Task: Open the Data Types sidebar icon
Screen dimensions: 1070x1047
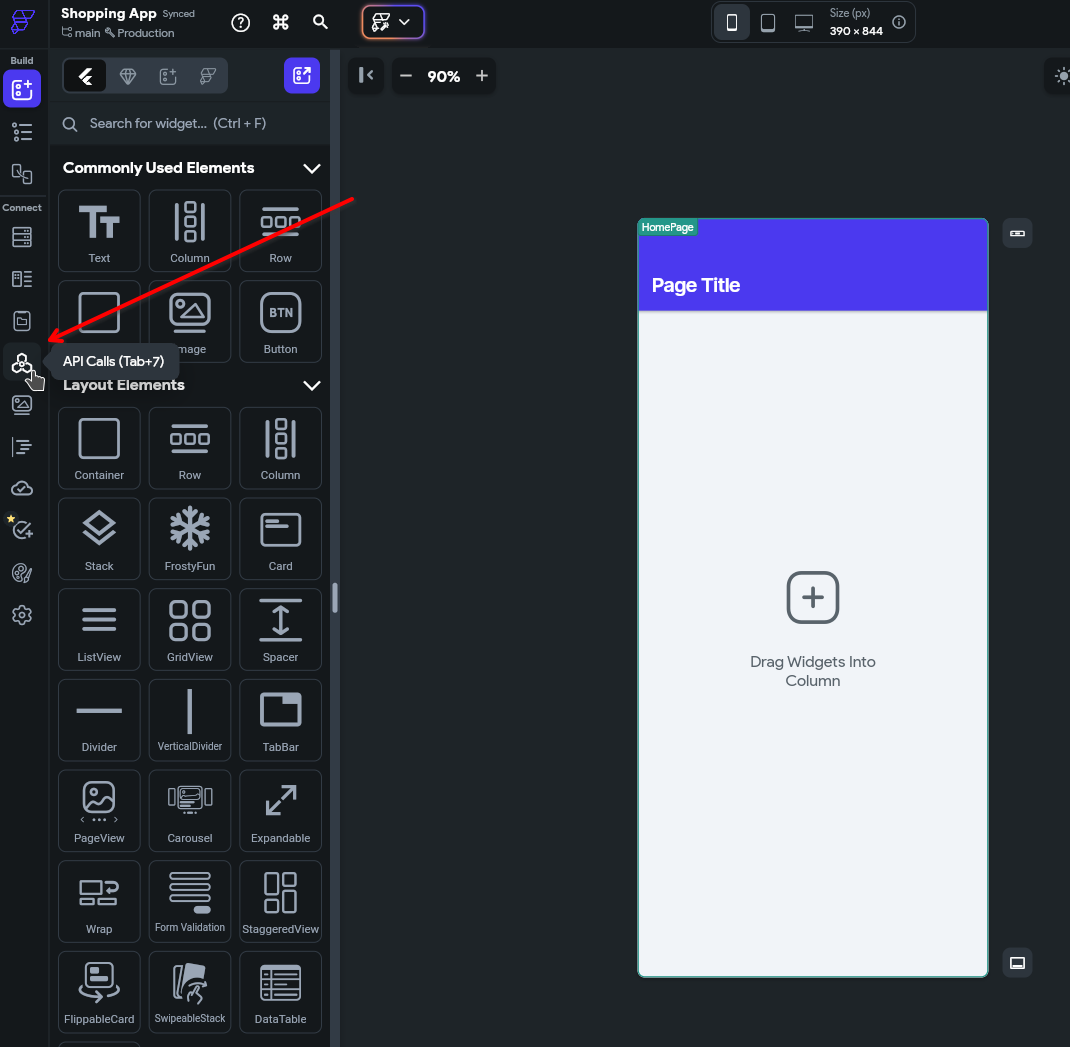Action: 22,278
